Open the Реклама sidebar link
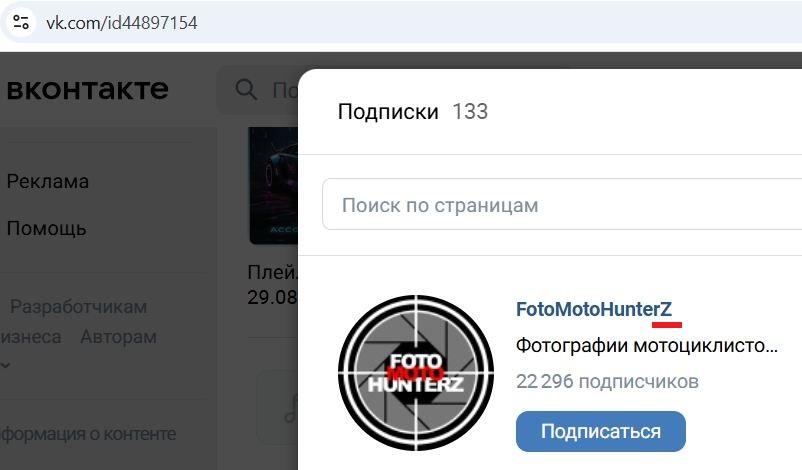Image resolution: width=802 pixels, height=470 pixels. coord(48,182)
